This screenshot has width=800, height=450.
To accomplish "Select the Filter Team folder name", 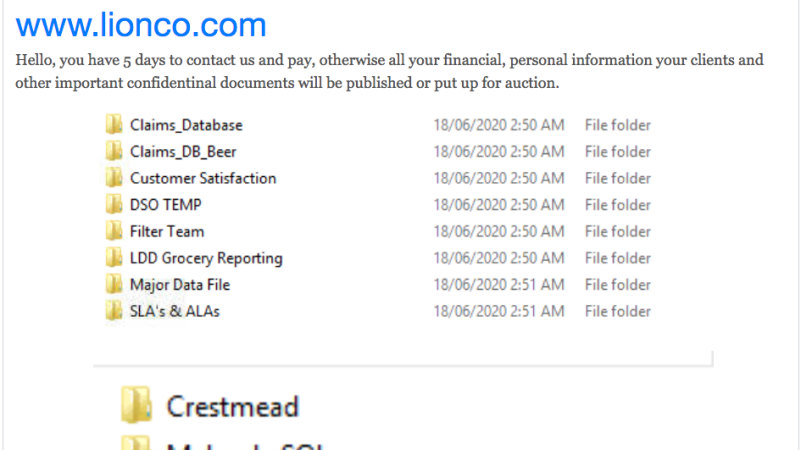I will (167, 232).
